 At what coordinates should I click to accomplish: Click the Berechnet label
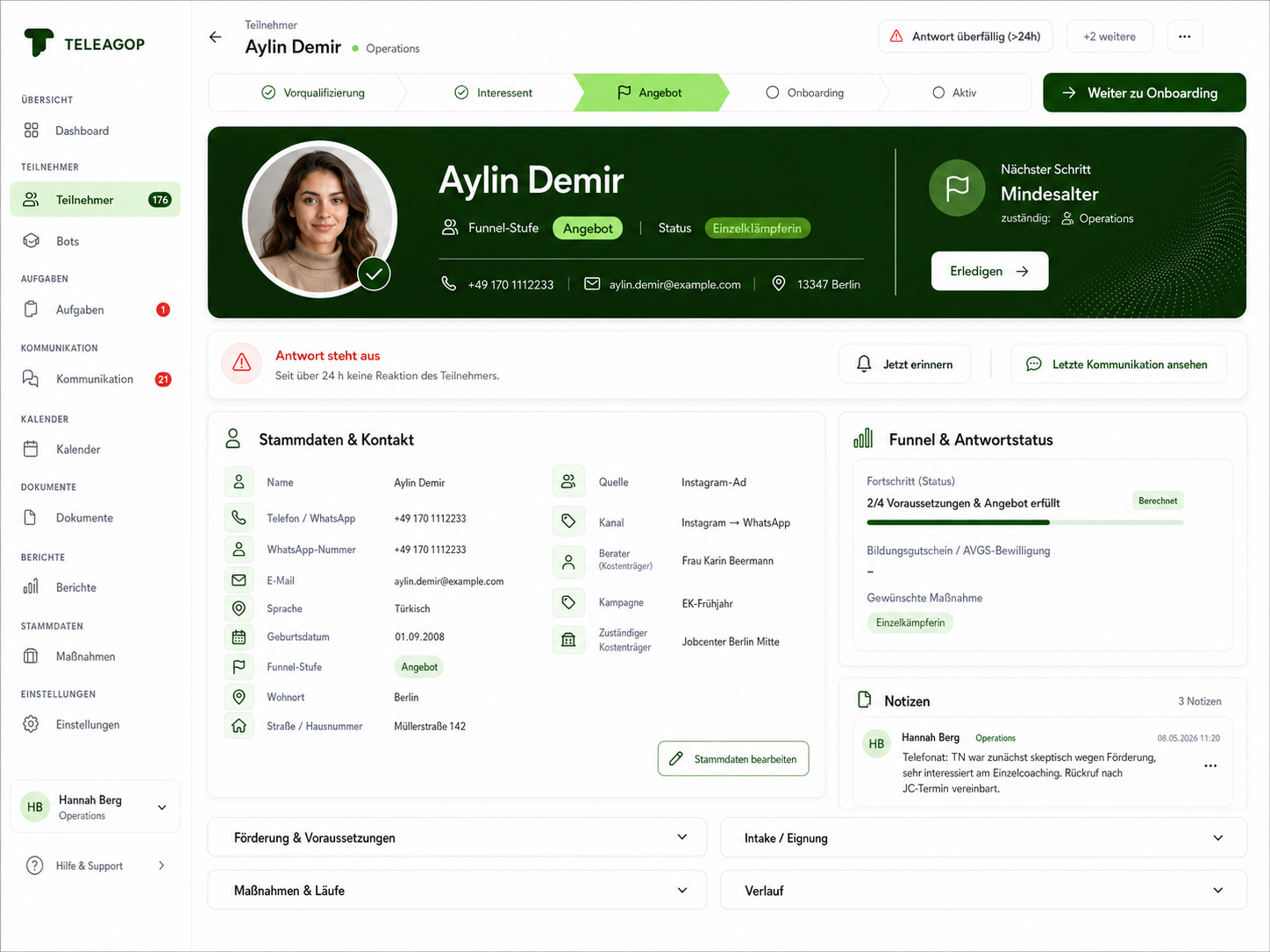tap(1158, 501)
